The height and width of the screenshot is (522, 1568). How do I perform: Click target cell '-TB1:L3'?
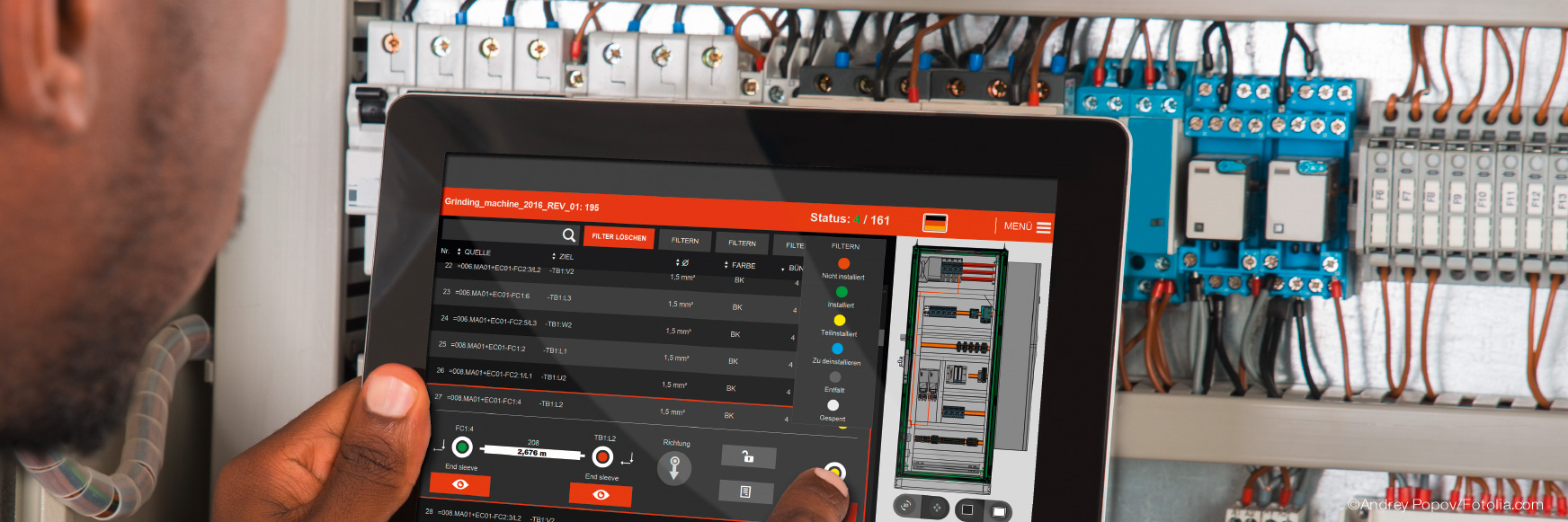pyautogui.click(x=559, y=297)
